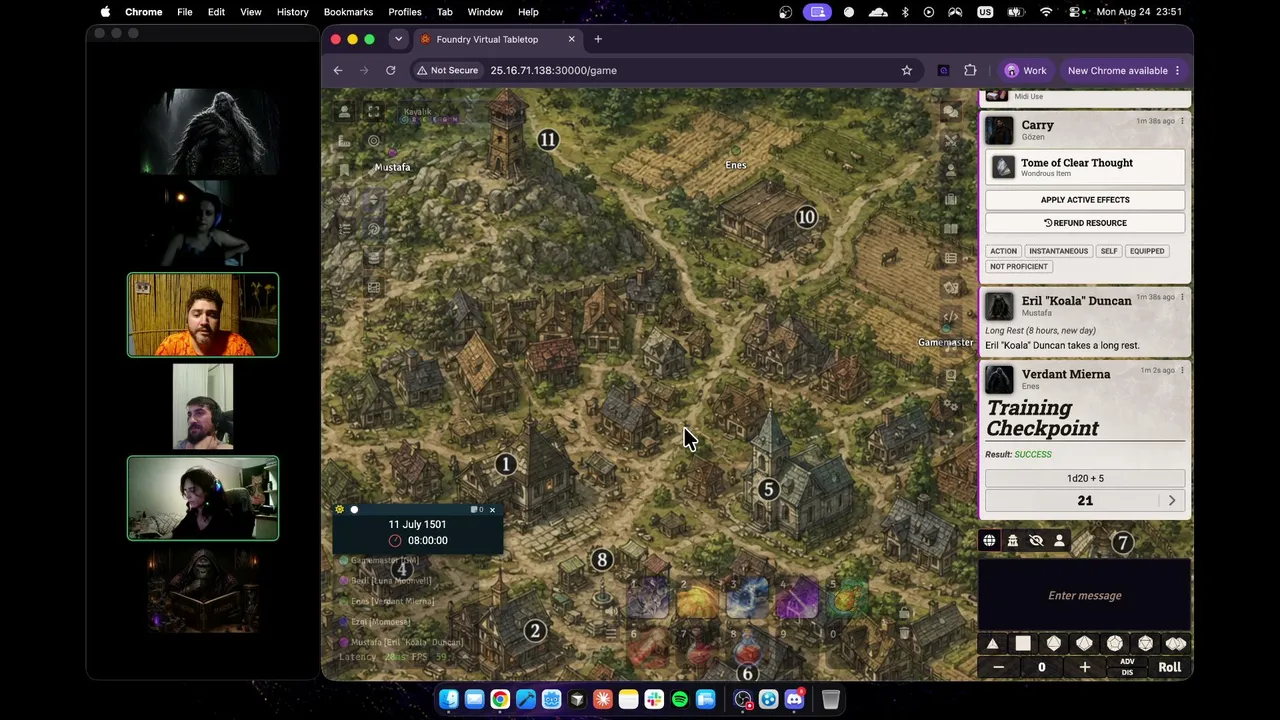Open Verdant Mierna message options menu
The image size is (1280, 720).
1182,370
